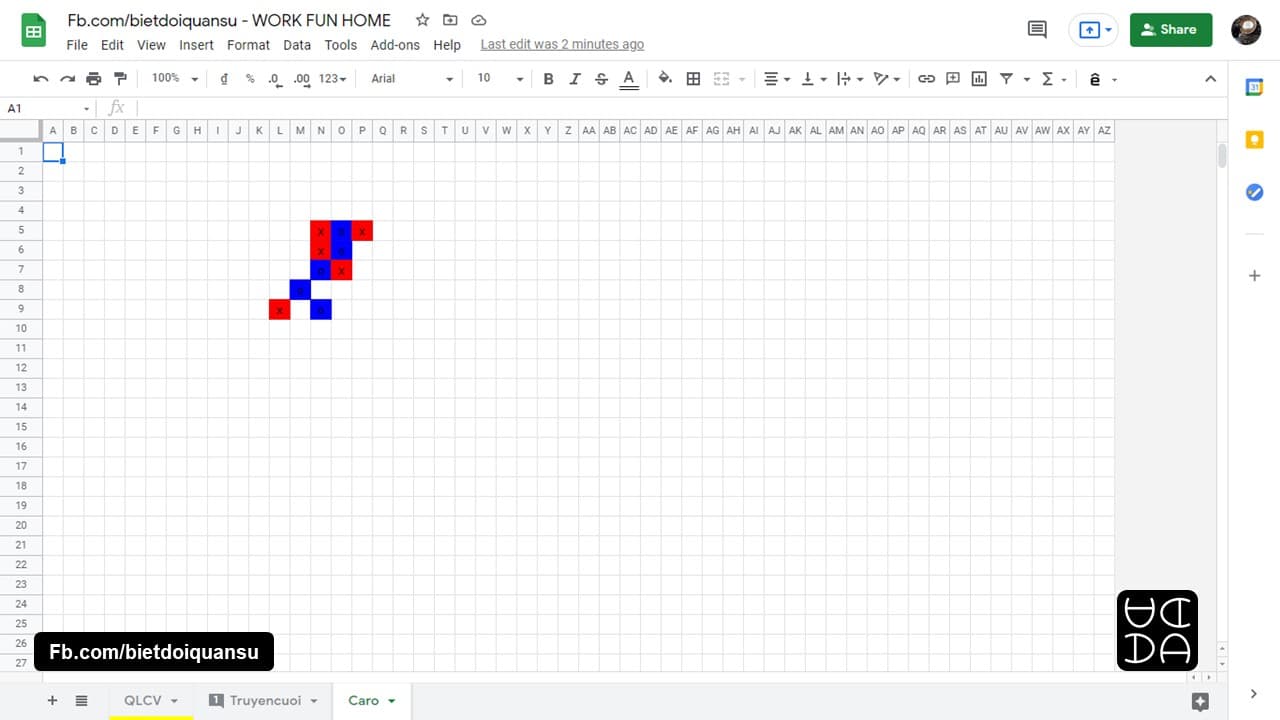
Task: Open the Format menu
Action: (x=248, y=45)
